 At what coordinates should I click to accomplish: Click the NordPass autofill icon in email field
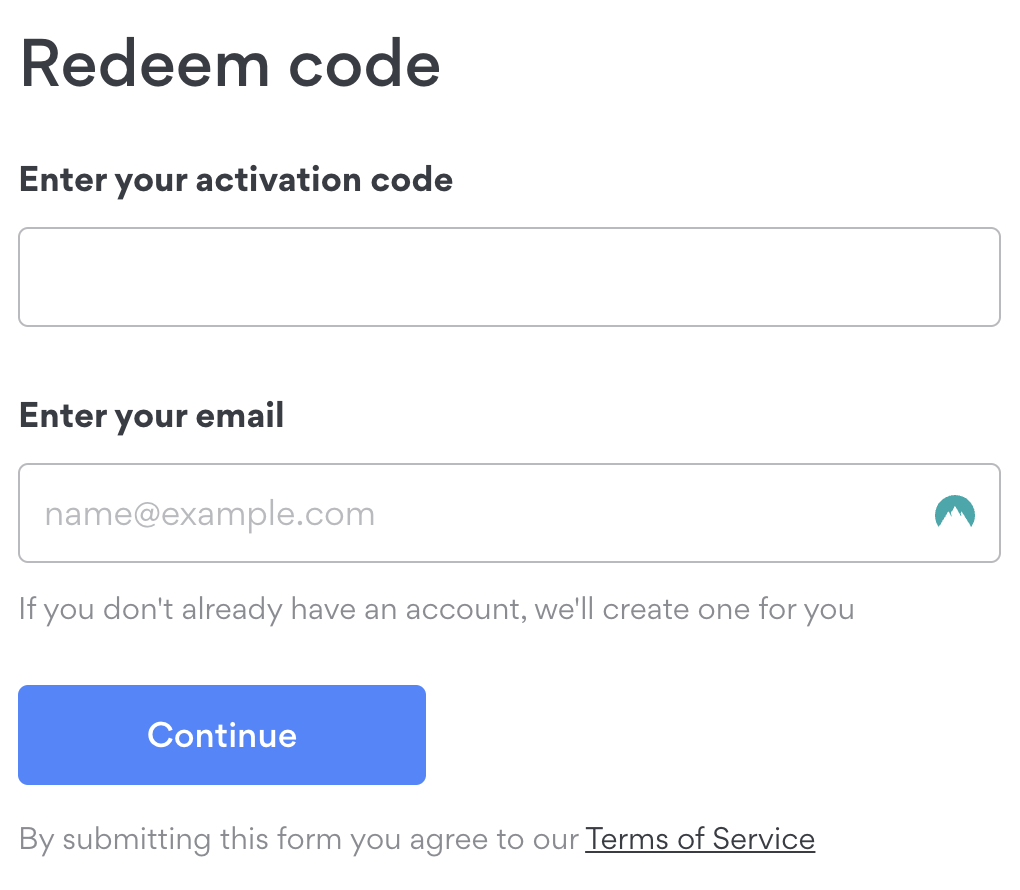tap(954, 512)
